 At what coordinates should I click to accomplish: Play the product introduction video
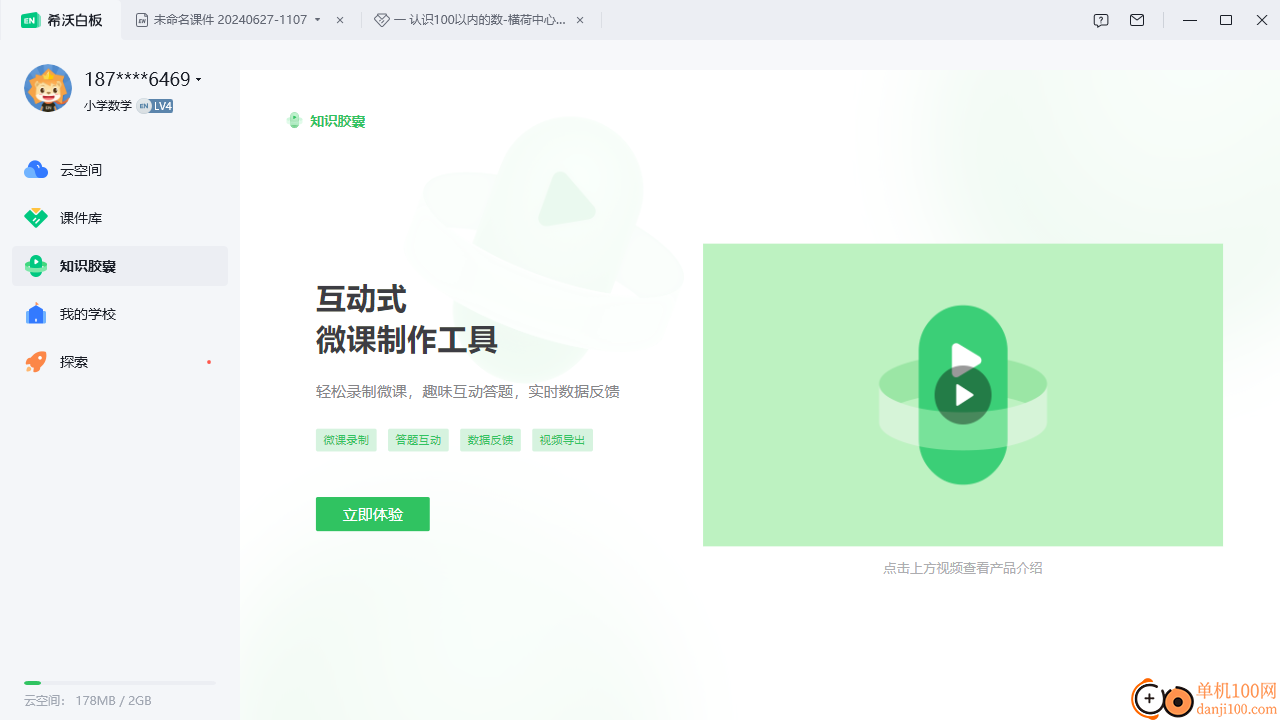tap(963, 395)
